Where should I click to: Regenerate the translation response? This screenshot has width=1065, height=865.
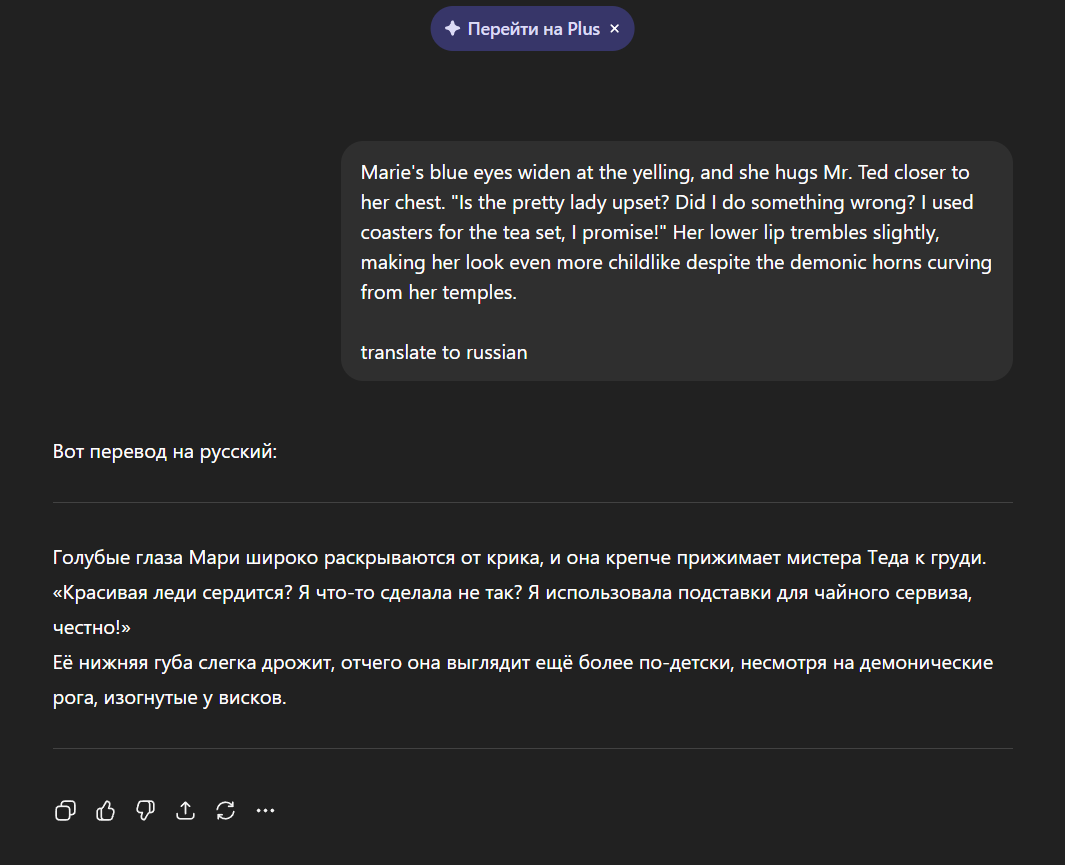pyautogui.click(x=225, y=810)
